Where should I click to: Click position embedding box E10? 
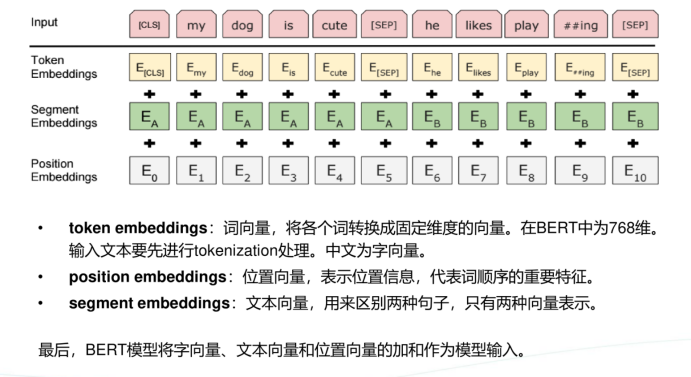click(x=635, y=170)
